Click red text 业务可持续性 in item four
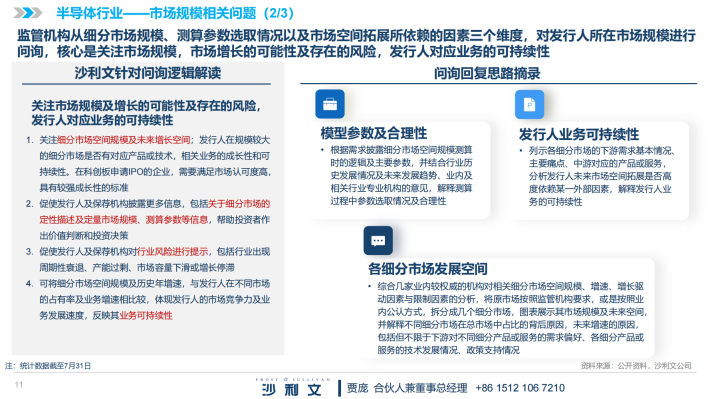 pyautogui.click(x=146, y=315)
